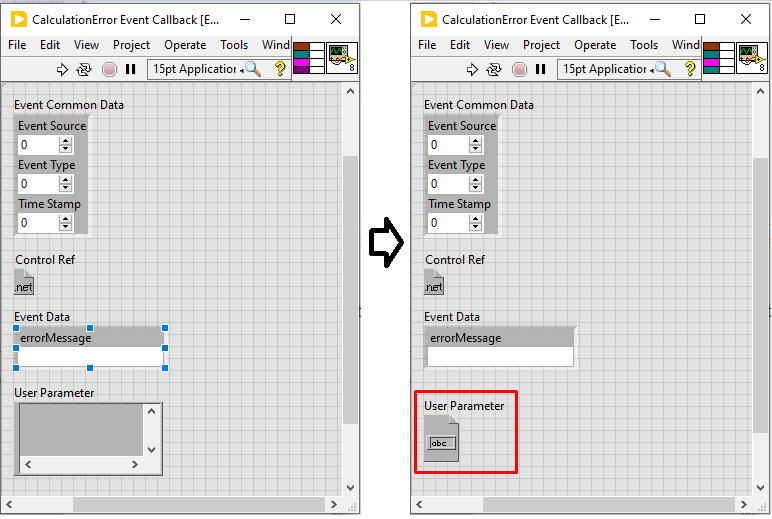
Task: Click LabVIEW title bar icon of left window
Action: (19, 20)
